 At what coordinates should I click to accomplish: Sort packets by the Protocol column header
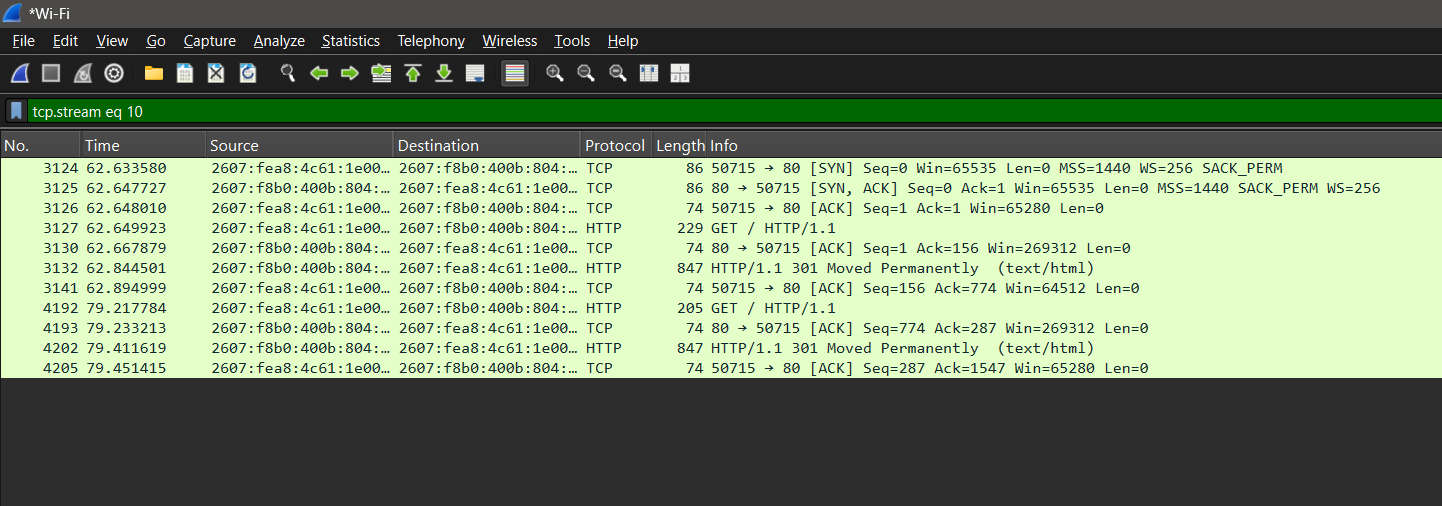tap(614, 146)
